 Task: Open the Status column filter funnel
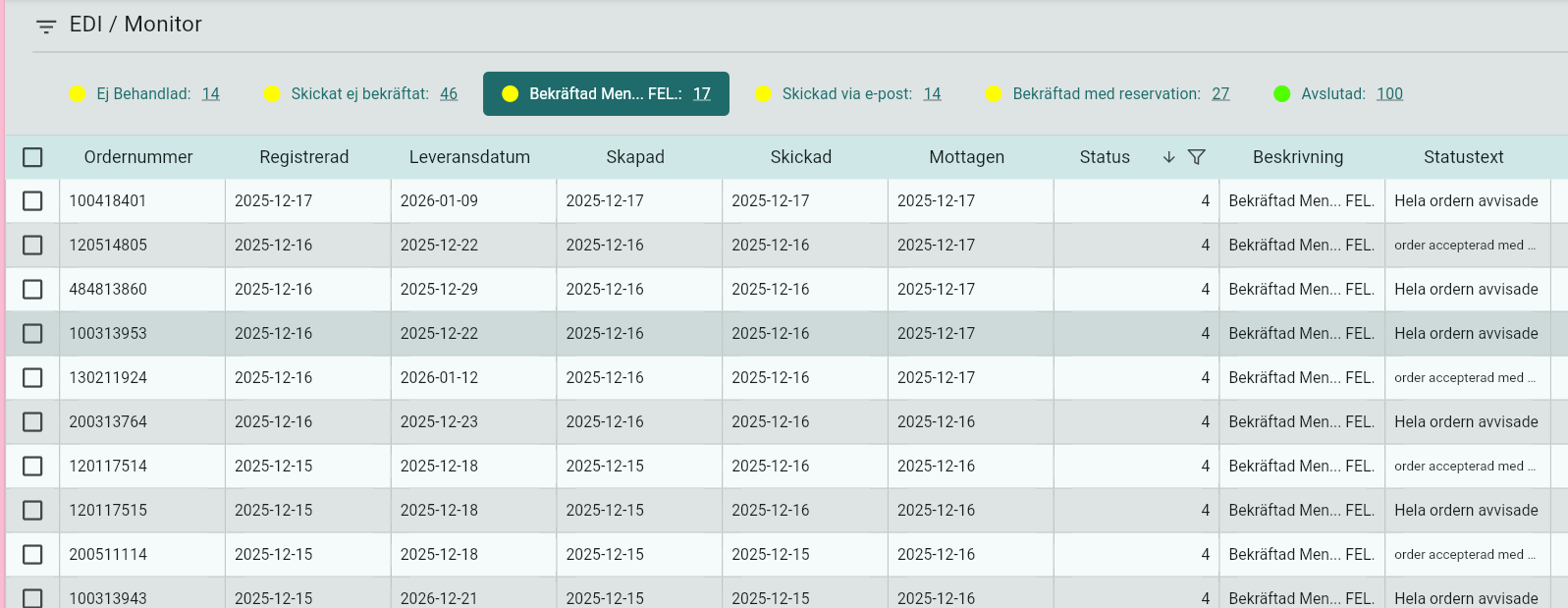tap(1196, 157)
